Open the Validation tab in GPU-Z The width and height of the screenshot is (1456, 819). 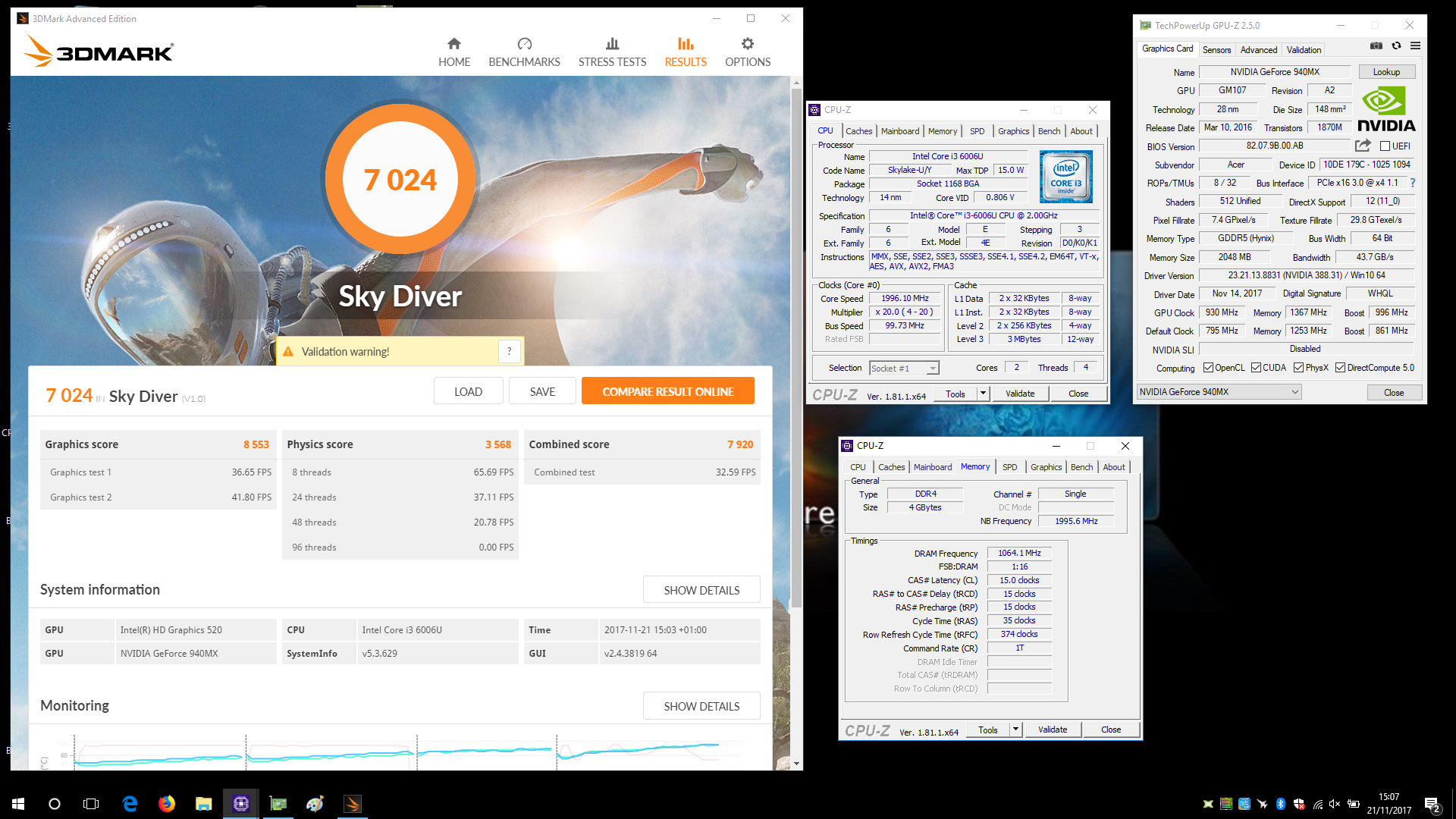[x=1304, y=49]
